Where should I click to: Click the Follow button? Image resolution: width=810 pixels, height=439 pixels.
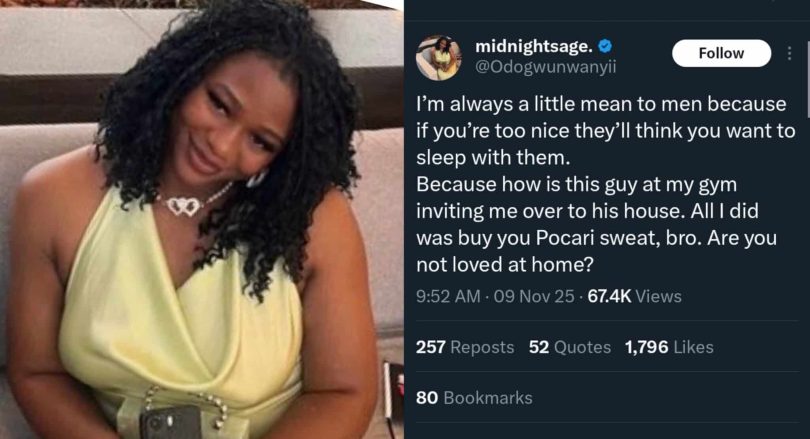pos(720,53)
